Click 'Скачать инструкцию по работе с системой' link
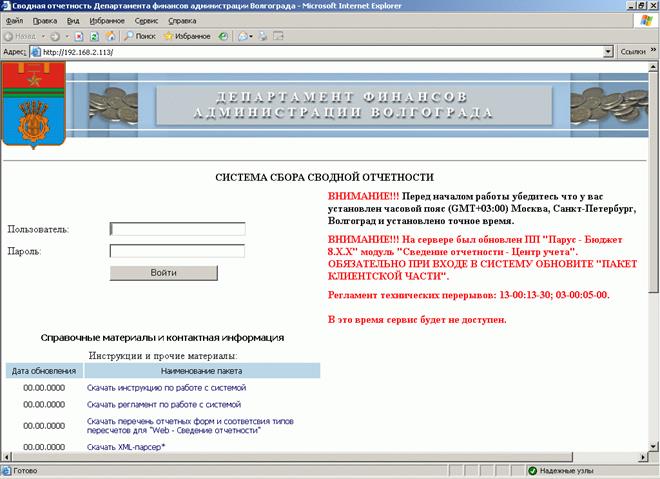660x479 pixels. click(166, 387)
